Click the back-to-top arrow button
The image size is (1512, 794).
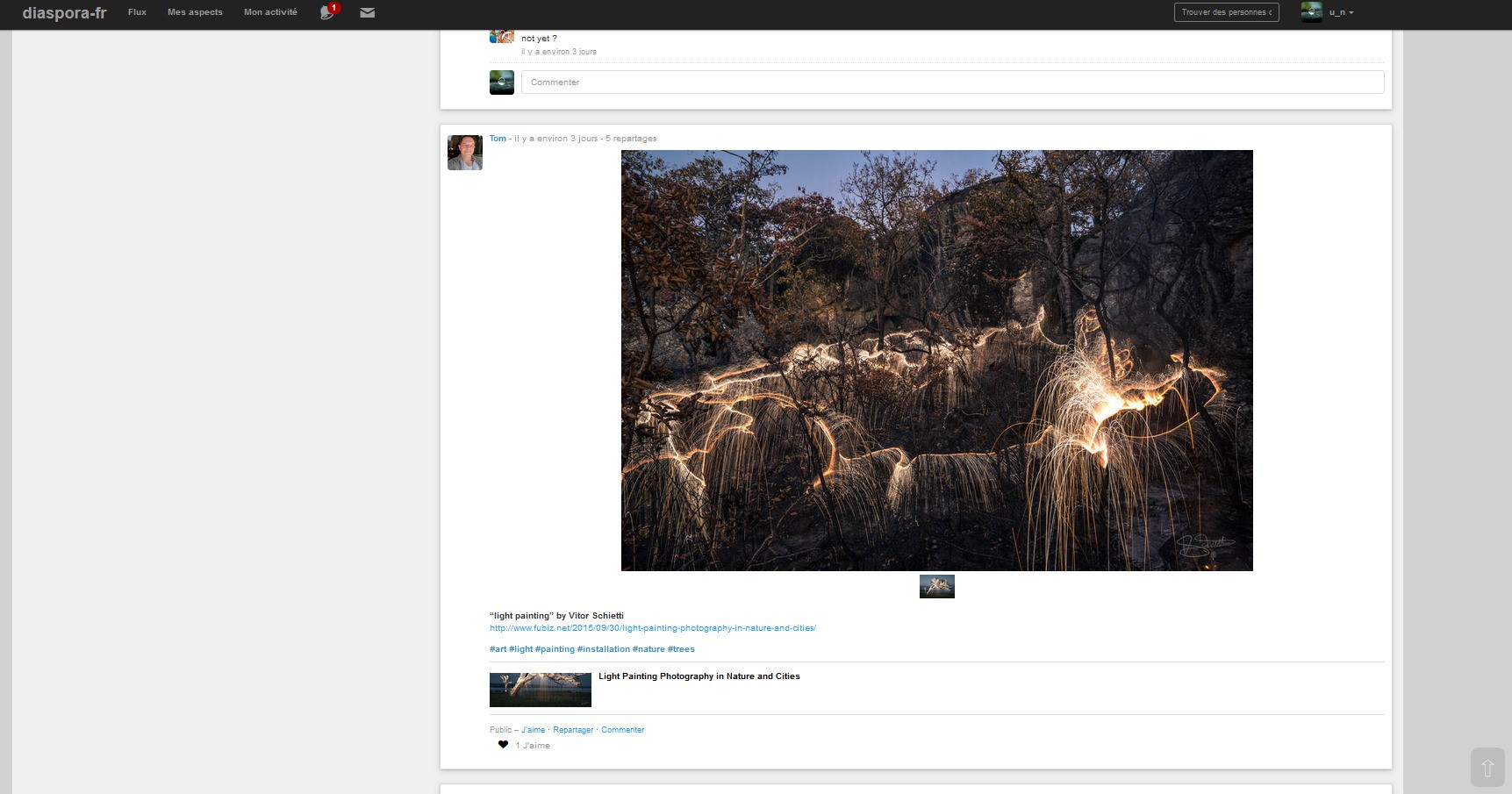1487,768
